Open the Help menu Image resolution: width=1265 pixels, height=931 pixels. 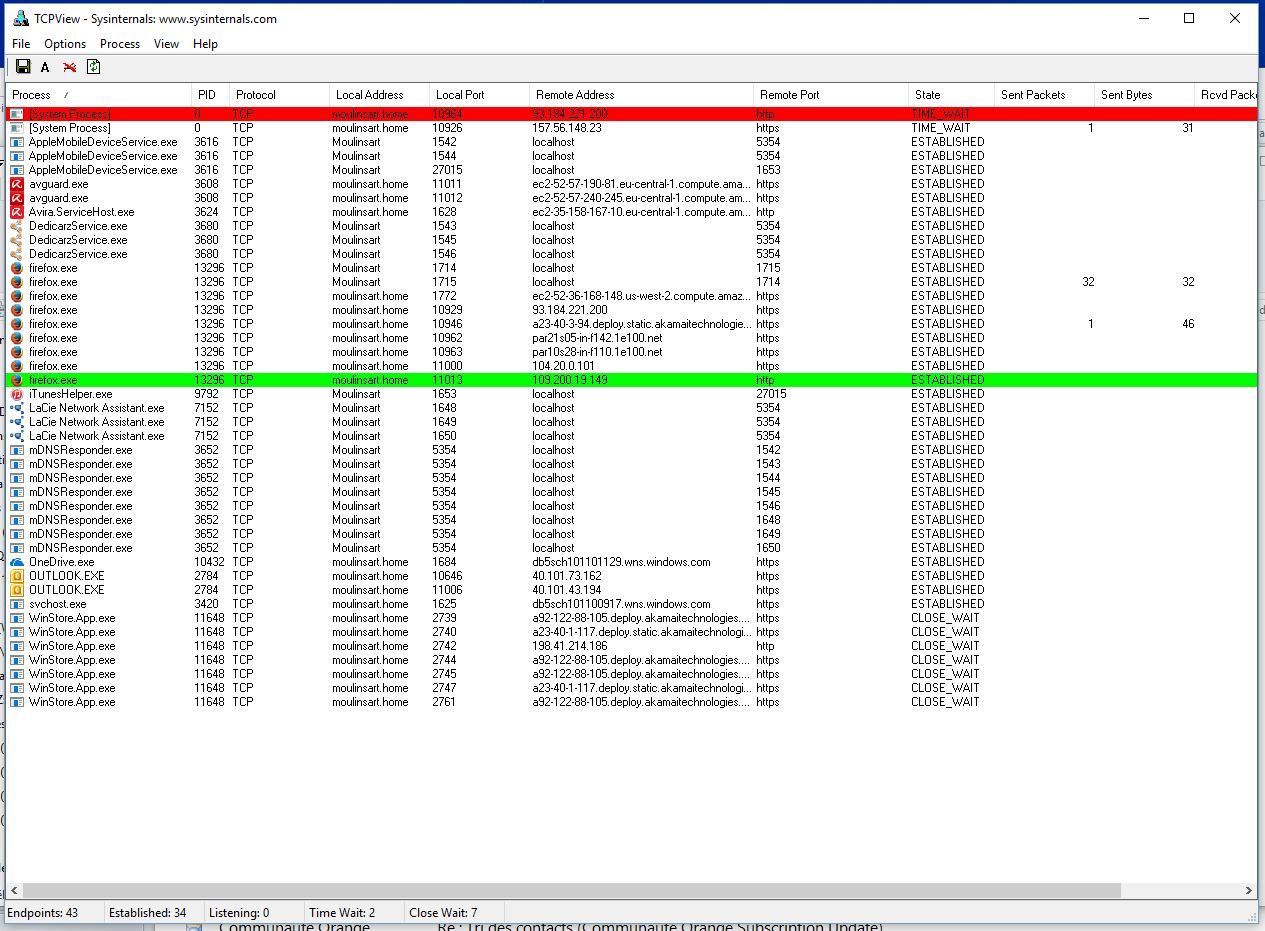click(205, 44)
